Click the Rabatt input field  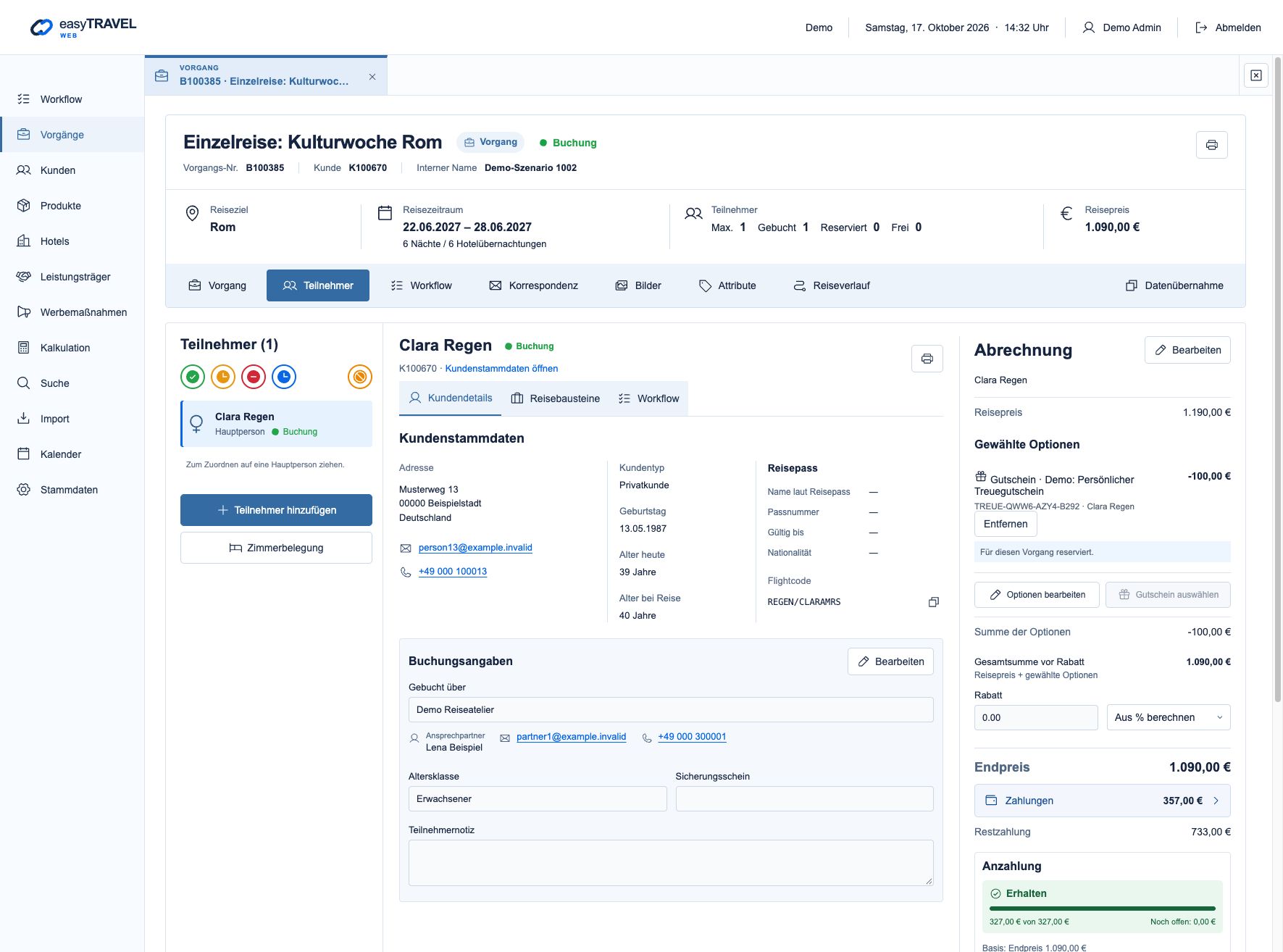(x=1036, y=717)
